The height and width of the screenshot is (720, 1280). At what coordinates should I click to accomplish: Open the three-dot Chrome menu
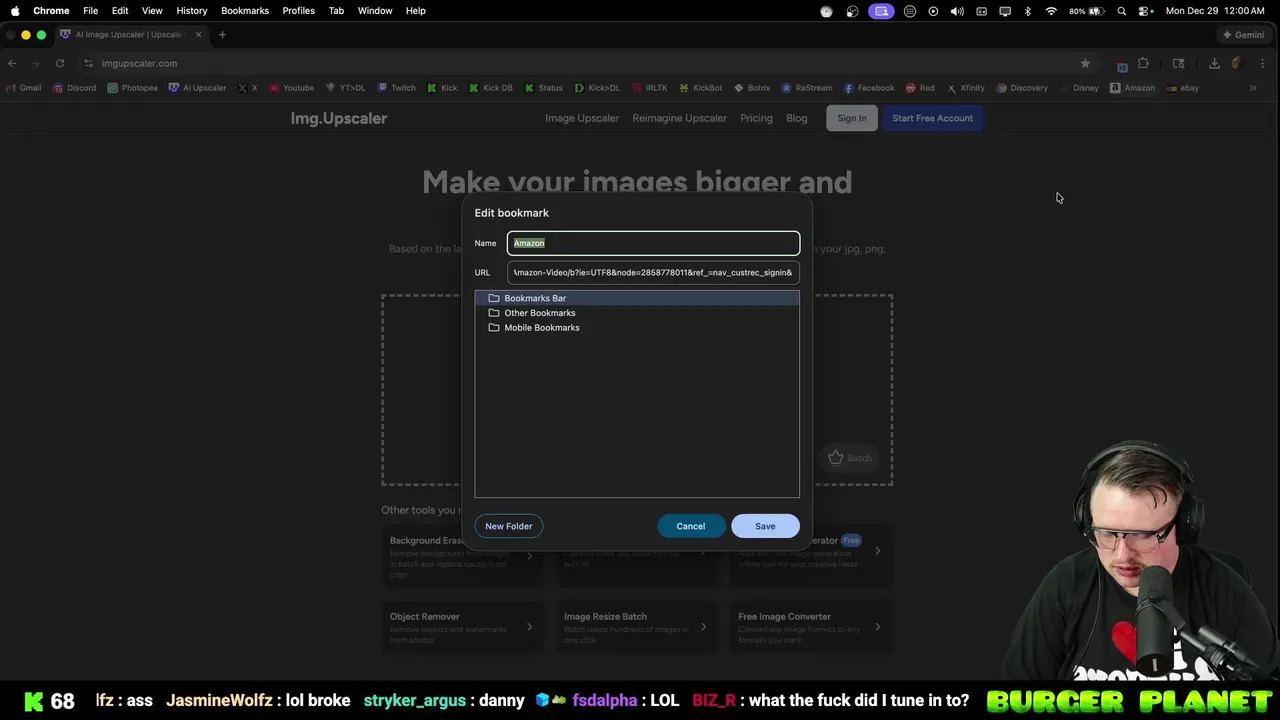(1261, 63)
